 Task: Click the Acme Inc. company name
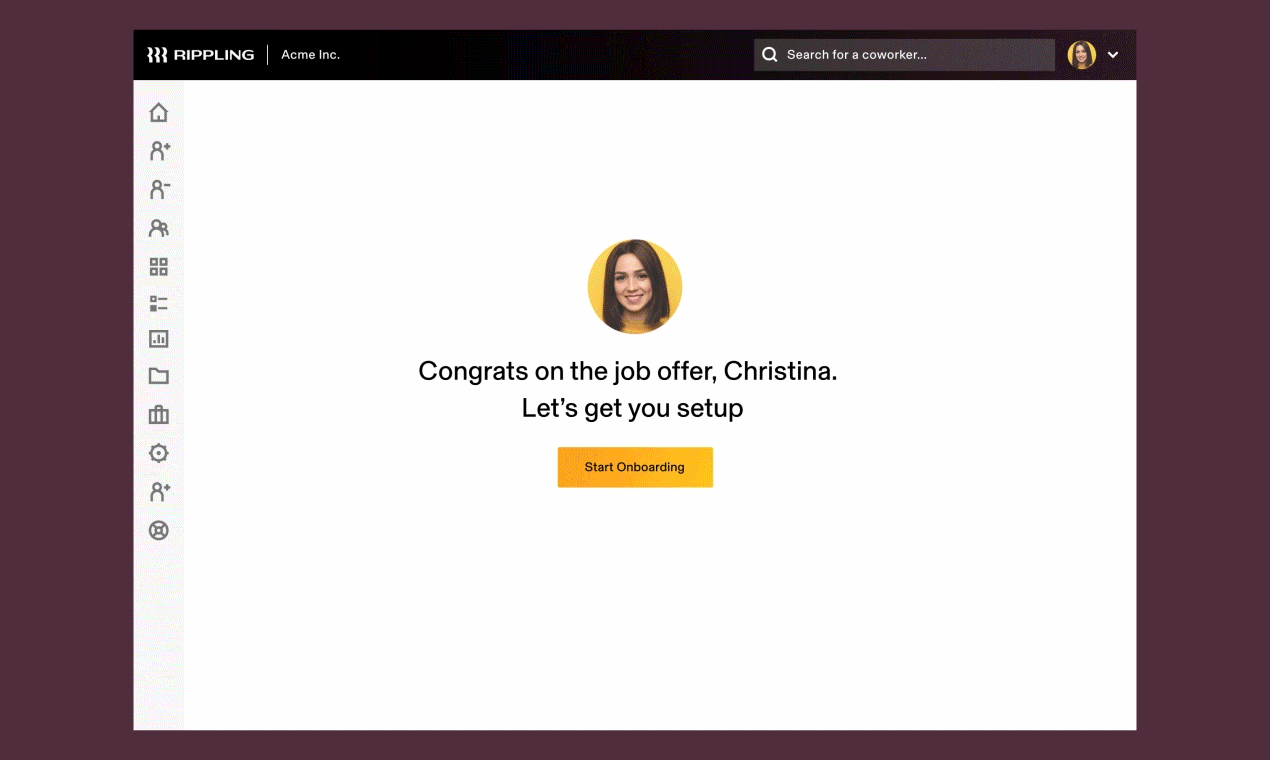coord(310,55)
